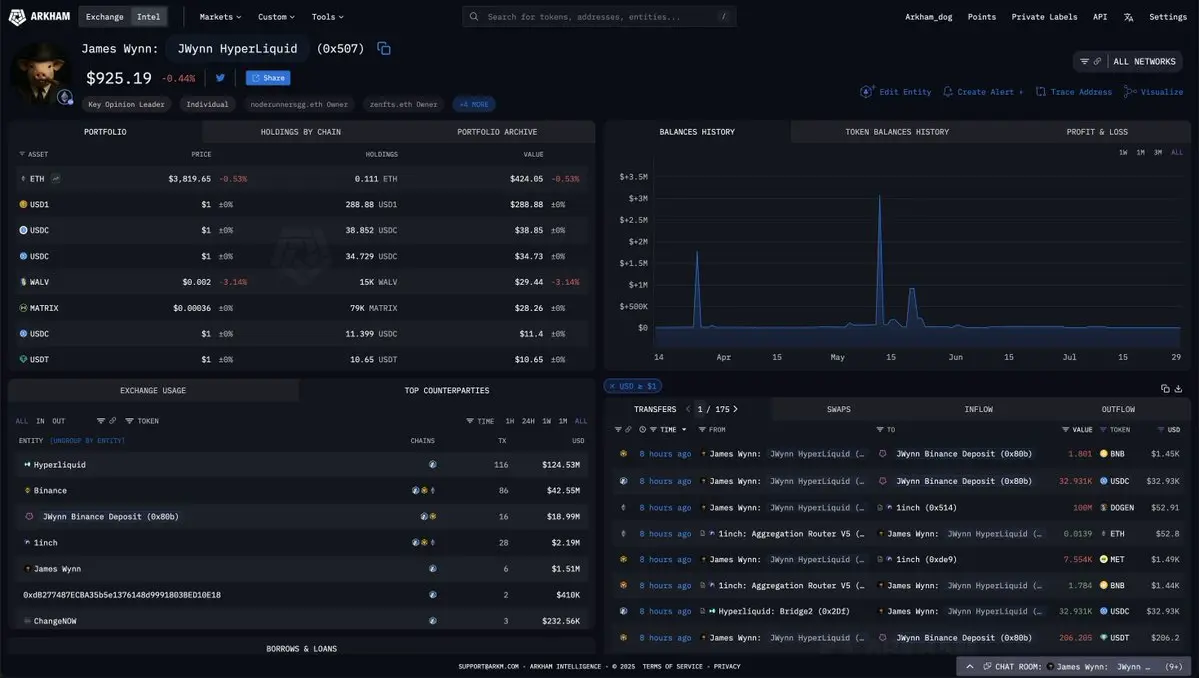Click Ungroup By Entity link

point(87,440)
